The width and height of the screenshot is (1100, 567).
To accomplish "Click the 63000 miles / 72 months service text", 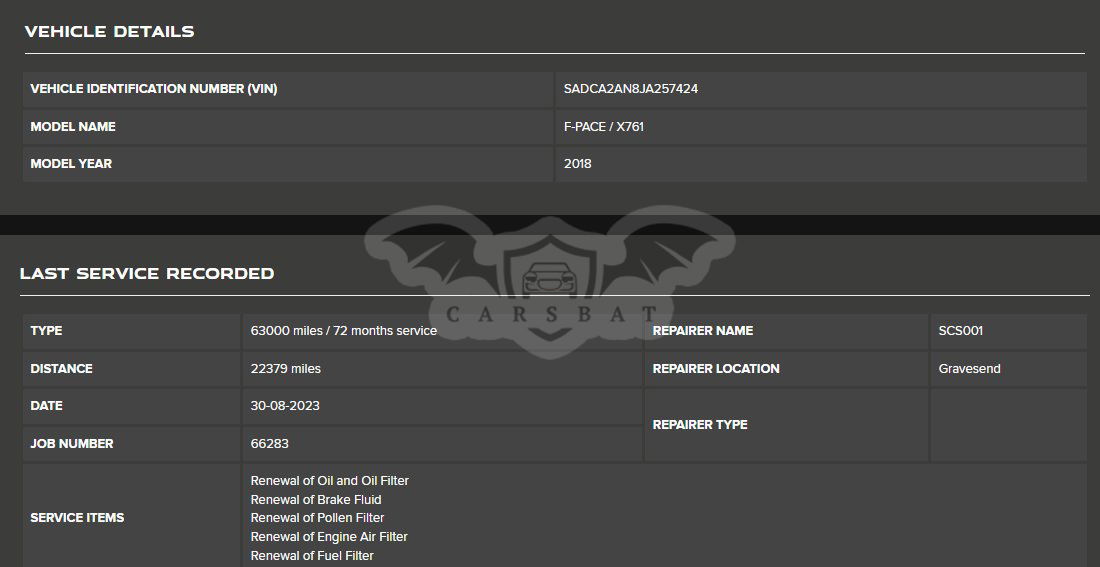I will point(343,331).
